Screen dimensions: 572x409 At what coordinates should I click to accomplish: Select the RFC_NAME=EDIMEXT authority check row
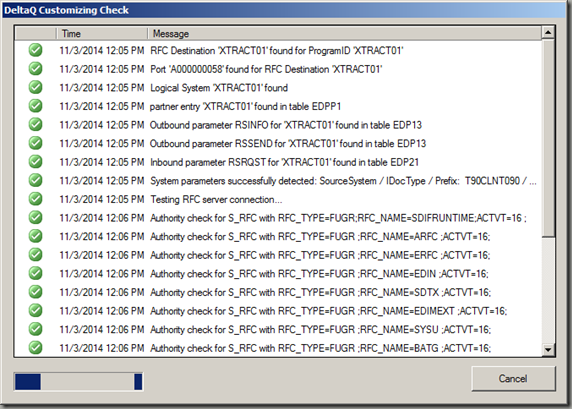(x=278, y=310)
